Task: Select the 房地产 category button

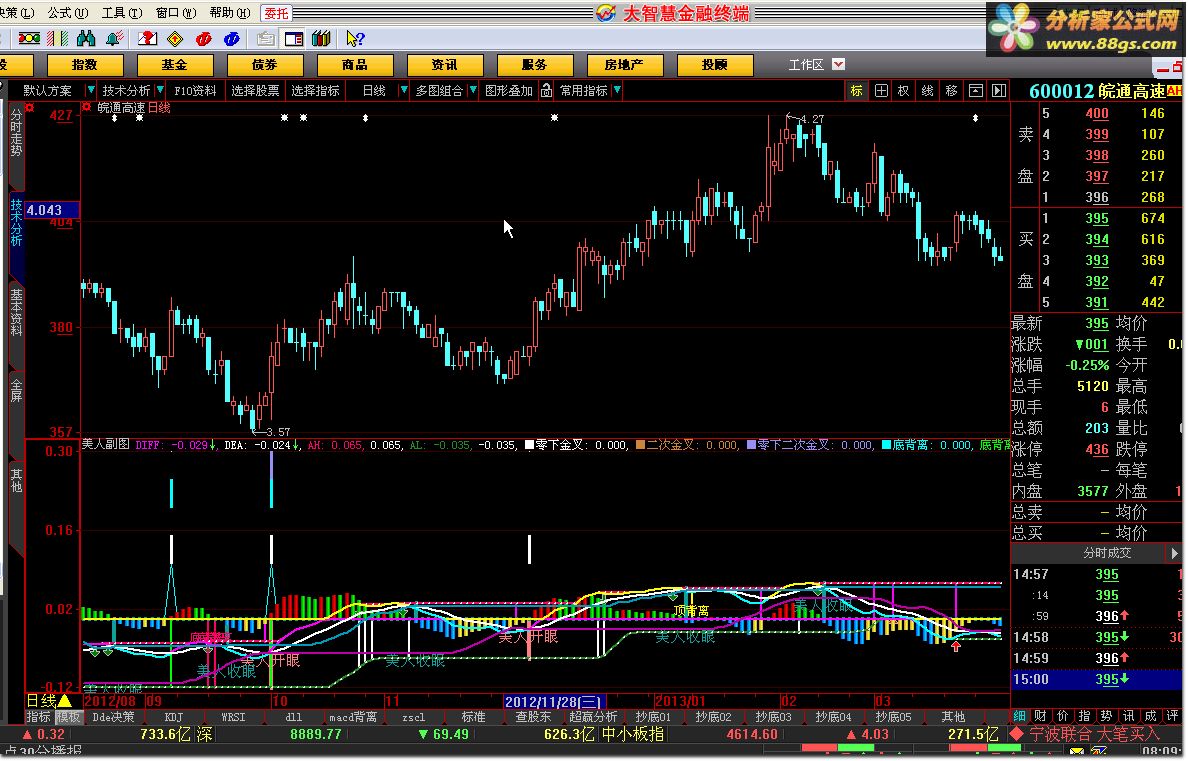Action: point(624,65)
